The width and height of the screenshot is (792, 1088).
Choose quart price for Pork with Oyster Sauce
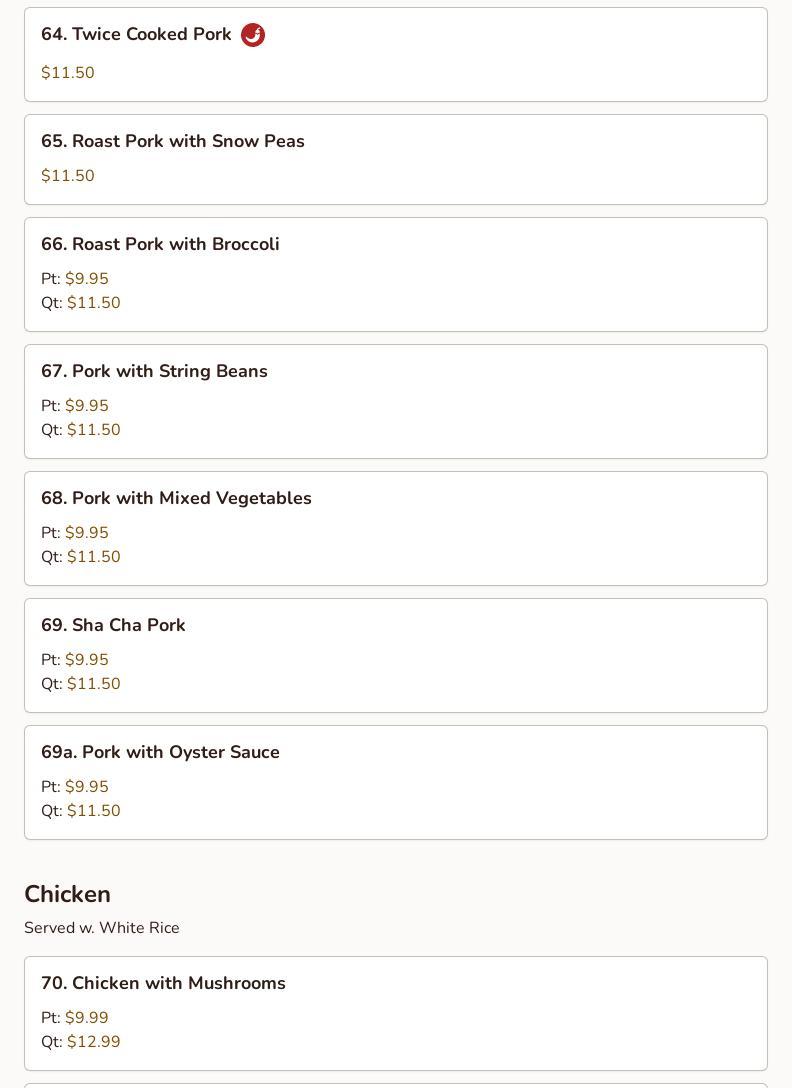click(93, 811)
